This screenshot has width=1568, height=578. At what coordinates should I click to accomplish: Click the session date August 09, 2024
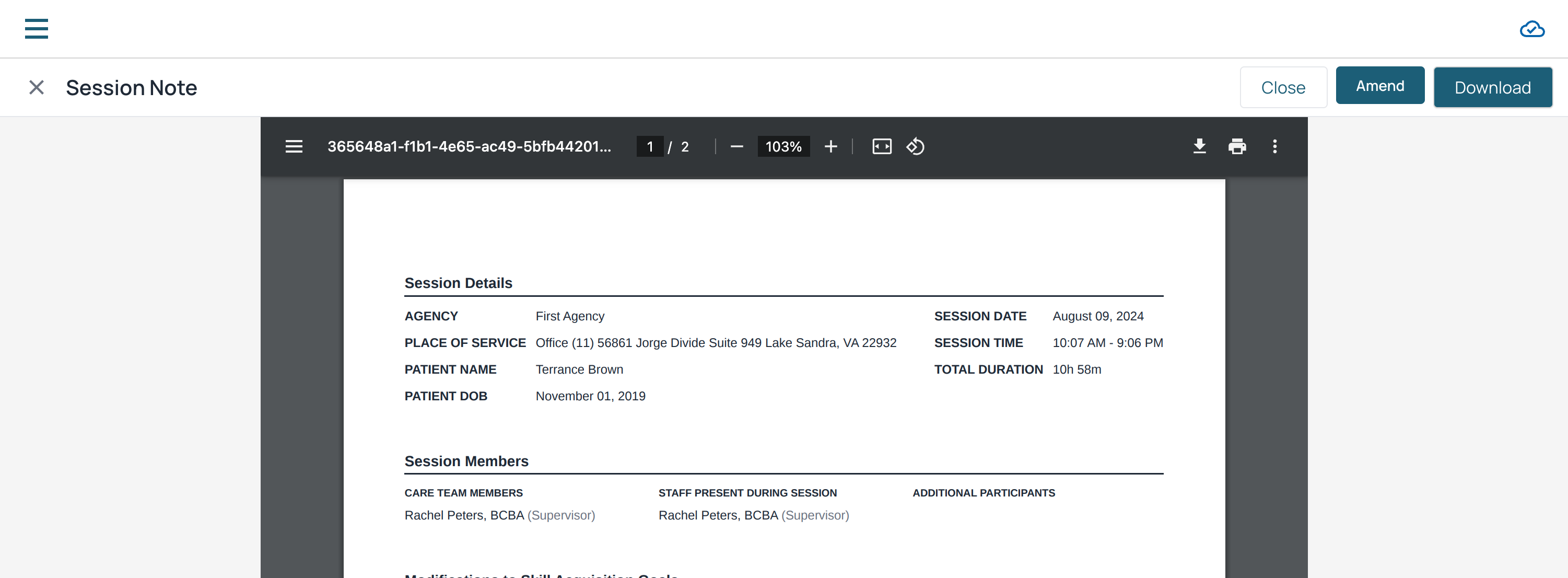coord(1098,316)
